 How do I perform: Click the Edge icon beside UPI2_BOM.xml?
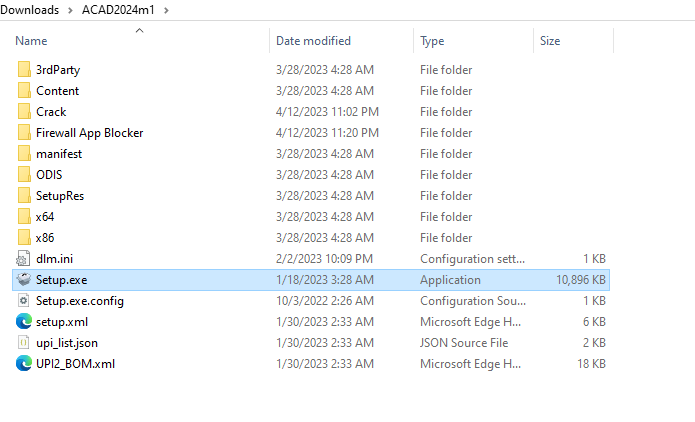point(24,363)
